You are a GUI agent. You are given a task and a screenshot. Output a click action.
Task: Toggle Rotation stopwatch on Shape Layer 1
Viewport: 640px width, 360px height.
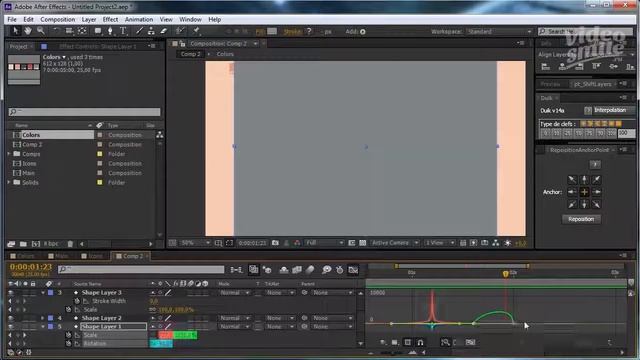coord(69,344)
